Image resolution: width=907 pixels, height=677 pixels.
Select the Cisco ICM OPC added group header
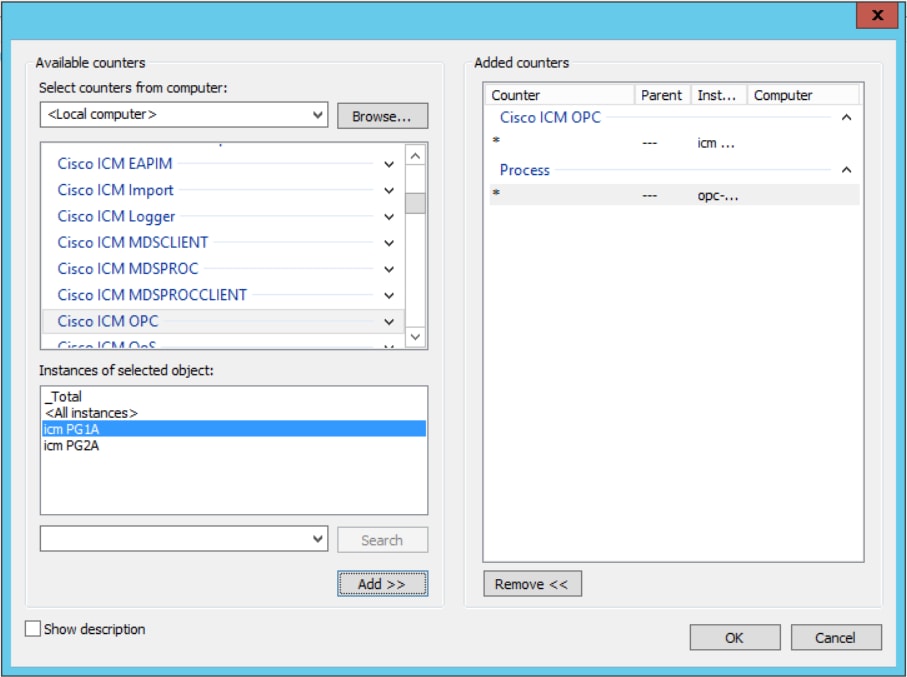coord(550,117)
